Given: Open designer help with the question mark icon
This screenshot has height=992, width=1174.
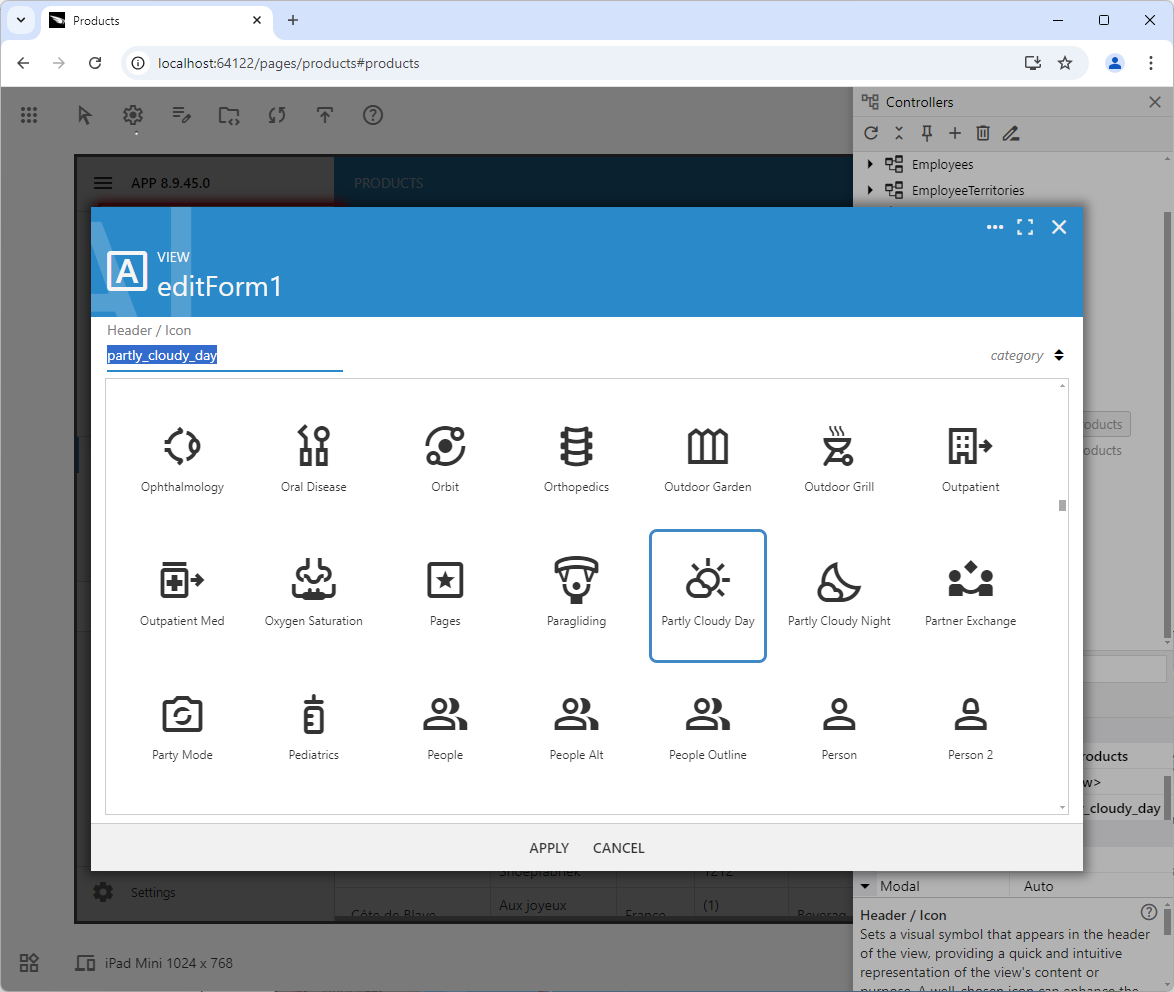Looking at the screenshot, I should tap(373, 115).
